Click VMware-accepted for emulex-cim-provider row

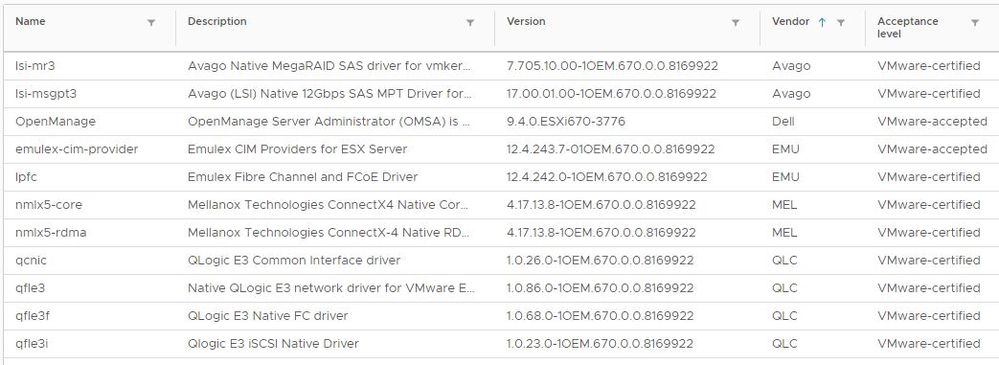pyautogui.click(x=932, y=149)
